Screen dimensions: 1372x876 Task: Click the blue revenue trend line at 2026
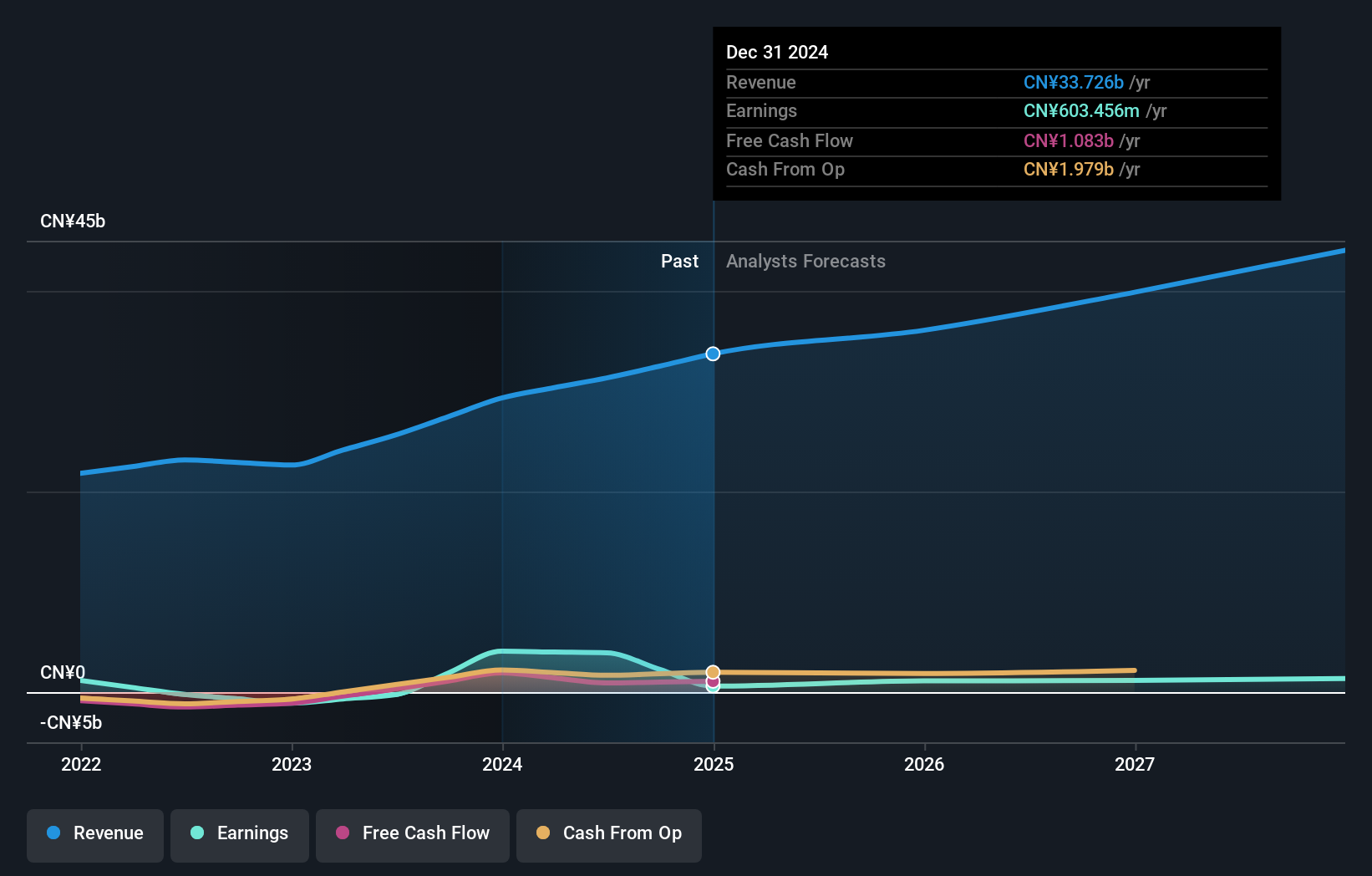924,328
